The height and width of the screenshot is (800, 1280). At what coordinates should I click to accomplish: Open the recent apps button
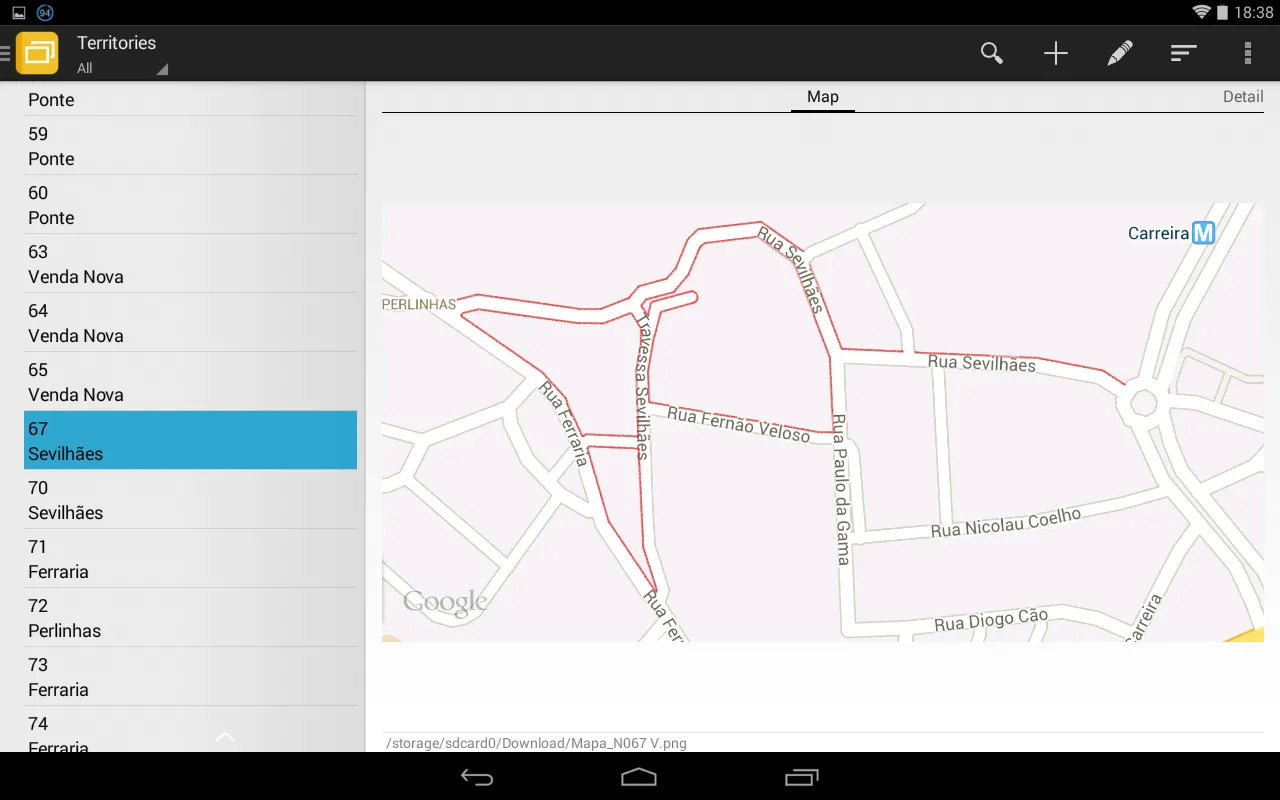(801, 777)
